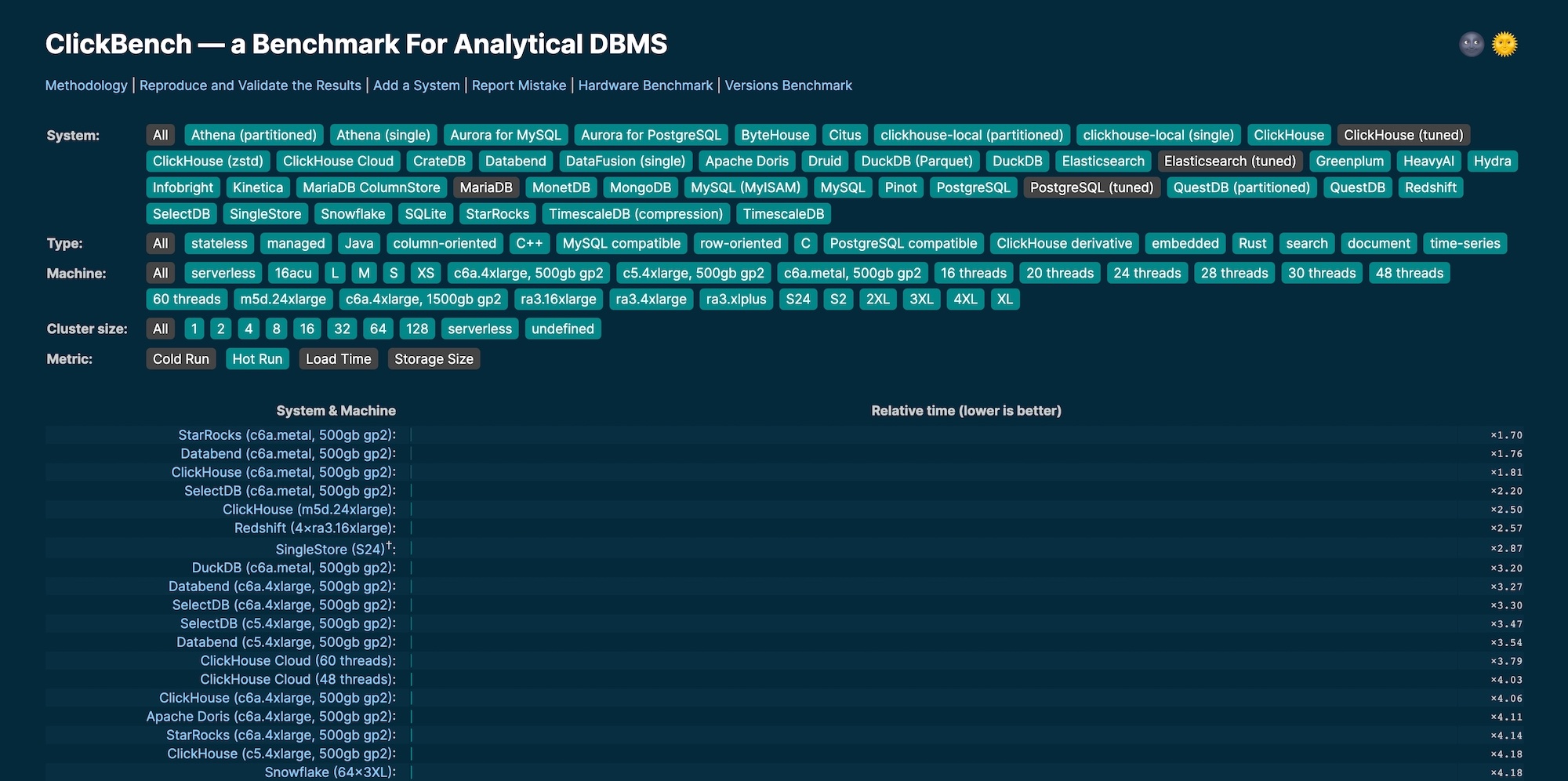The width and height of the screenshot is (1568, 781).
Task: Toggle the serverless machine filter
Action: click(223, 274)
